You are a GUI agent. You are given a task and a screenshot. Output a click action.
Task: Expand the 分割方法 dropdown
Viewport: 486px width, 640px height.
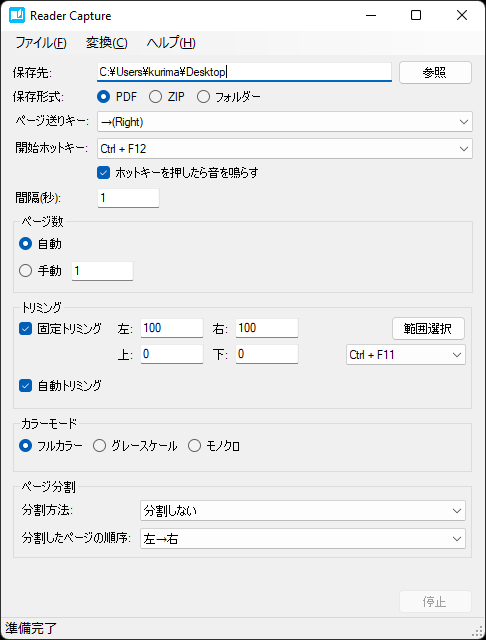(x=303, y=511)
